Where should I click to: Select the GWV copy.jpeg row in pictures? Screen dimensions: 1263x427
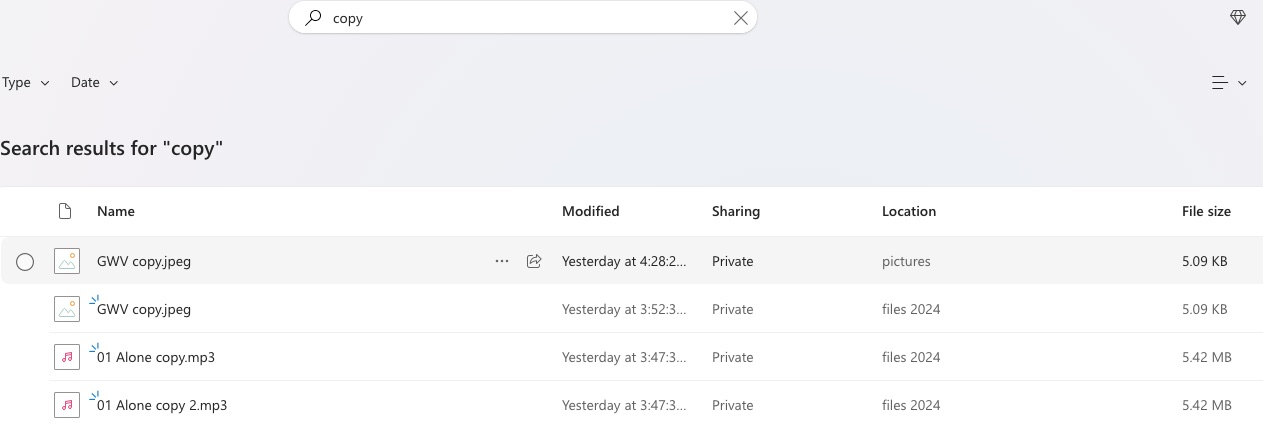click(x=25, y=262)
